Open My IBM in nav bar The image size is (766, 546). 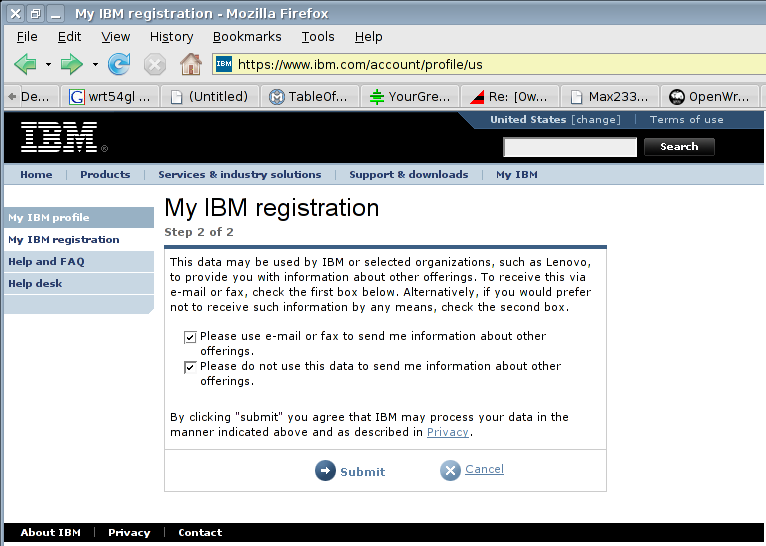pos(516,175)
